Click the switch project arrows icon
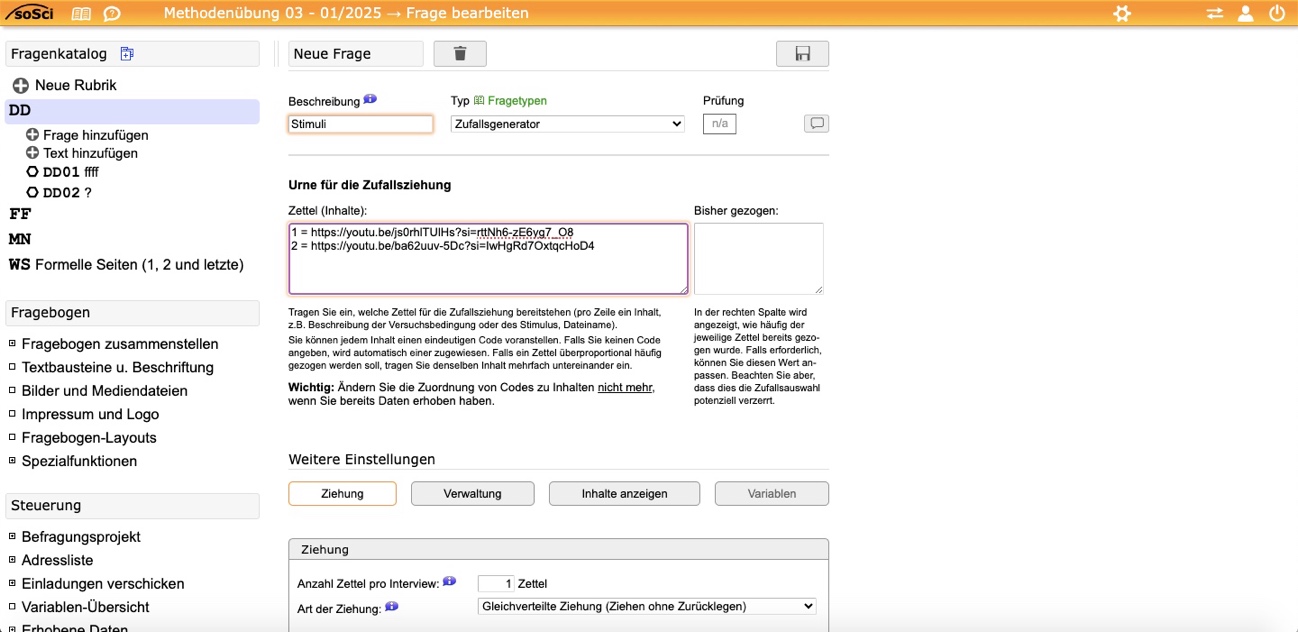The width and height of the screenshot is (1298, 632). pos(1214,14)
